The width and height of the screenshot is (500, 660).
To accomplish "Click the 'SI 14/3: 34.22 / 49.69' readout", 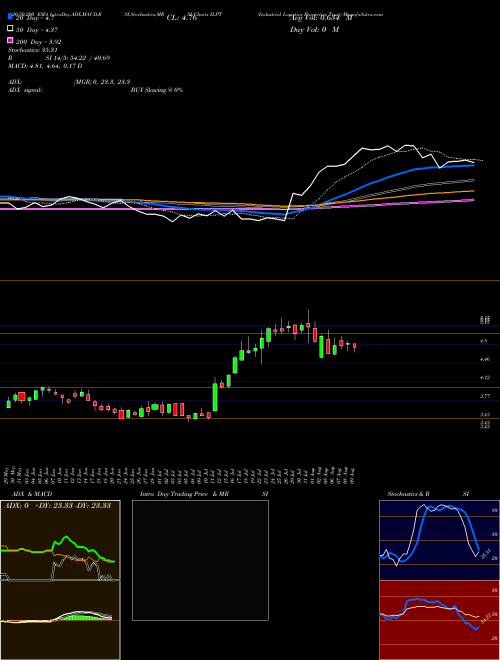I will 78,58.
